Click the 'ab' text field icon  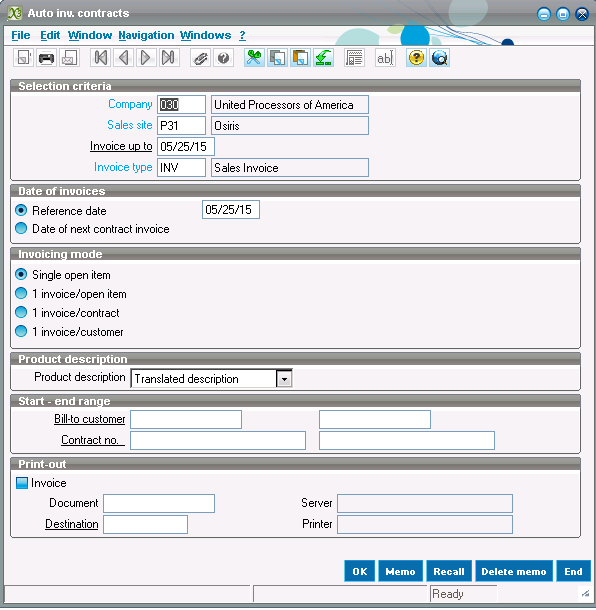pyautogui.click(x=385, y=58)
